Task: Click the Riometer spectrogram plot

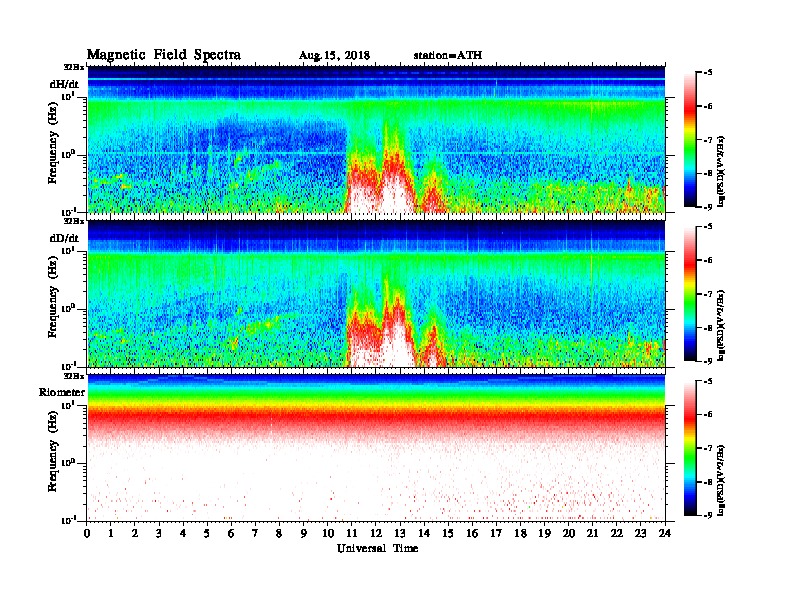Action: point(376,448)
